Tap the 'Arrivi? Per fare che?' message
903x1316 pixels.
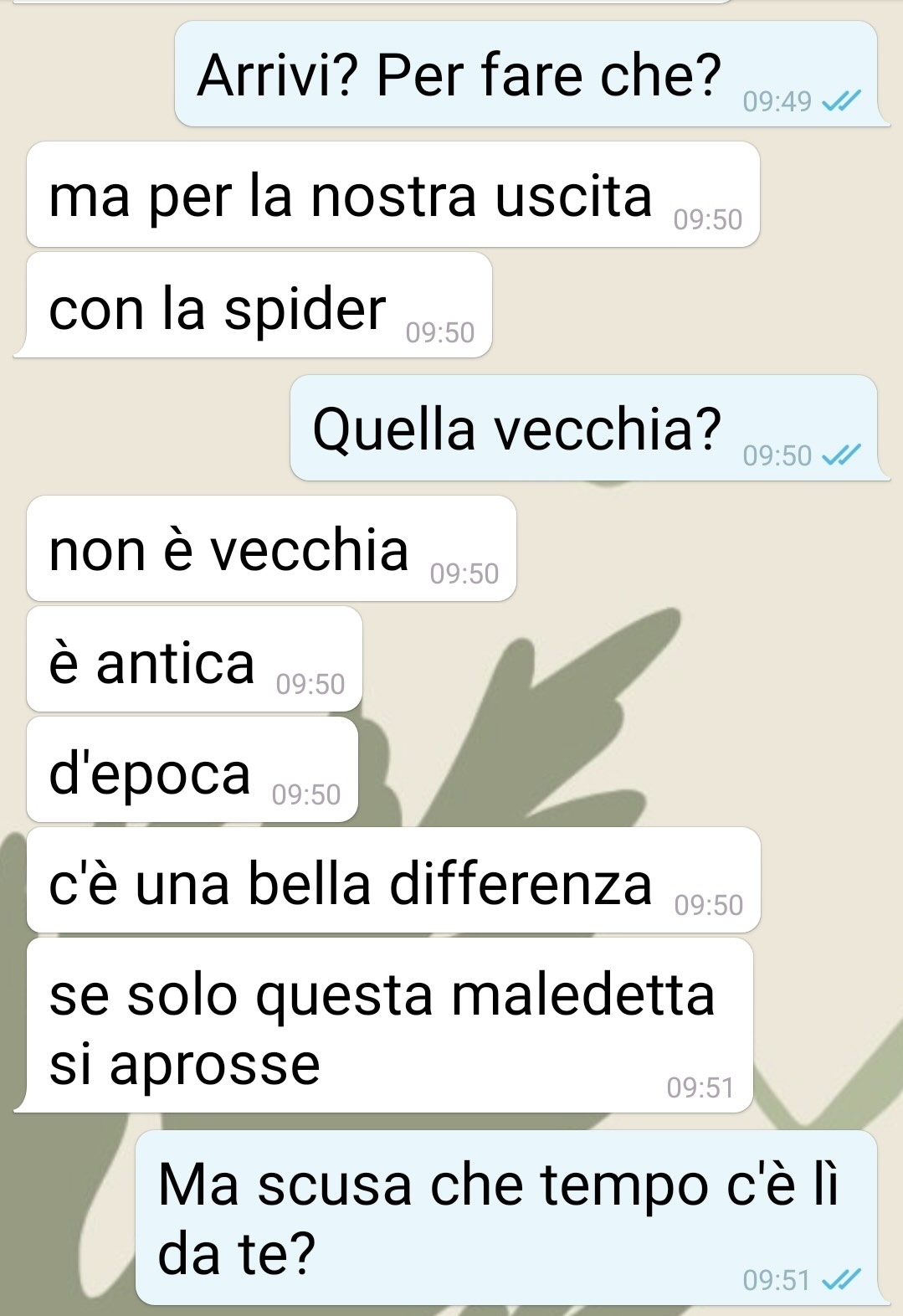coord(526,74)
